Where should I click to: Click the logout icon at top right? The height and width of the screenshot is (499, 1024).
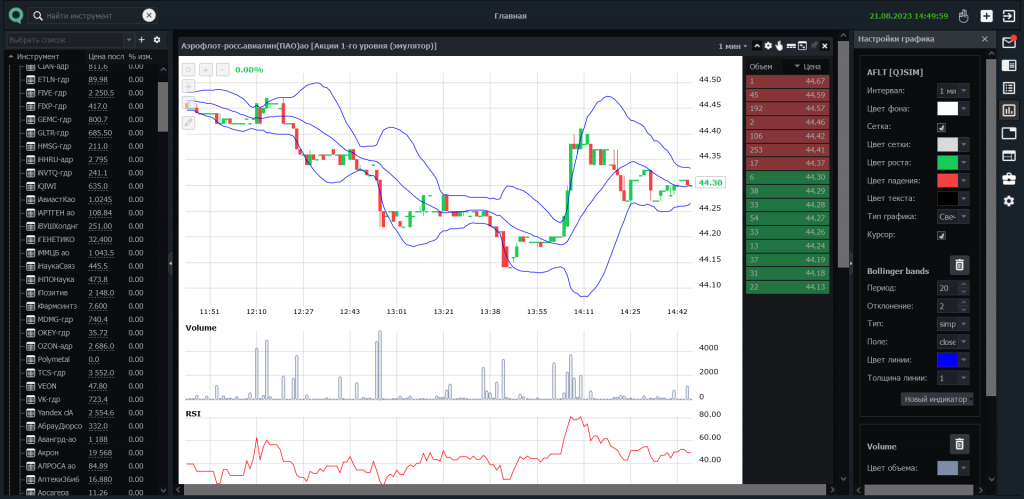point(1008,16)
